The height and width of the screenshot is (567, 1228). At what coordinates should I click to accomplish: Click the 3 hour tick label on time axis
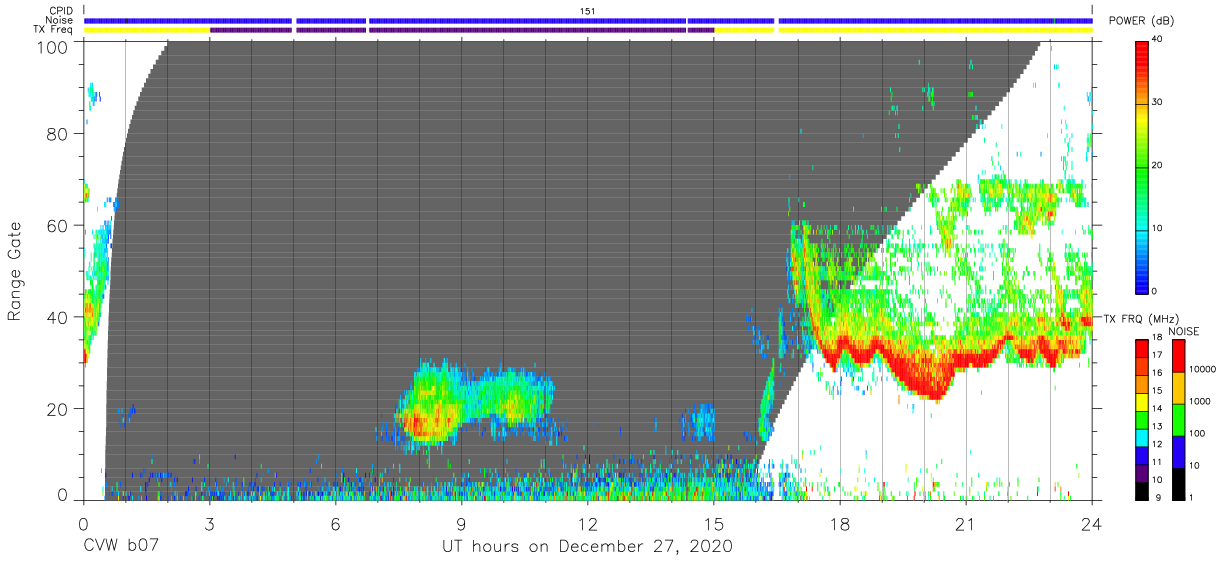point(209,524)
